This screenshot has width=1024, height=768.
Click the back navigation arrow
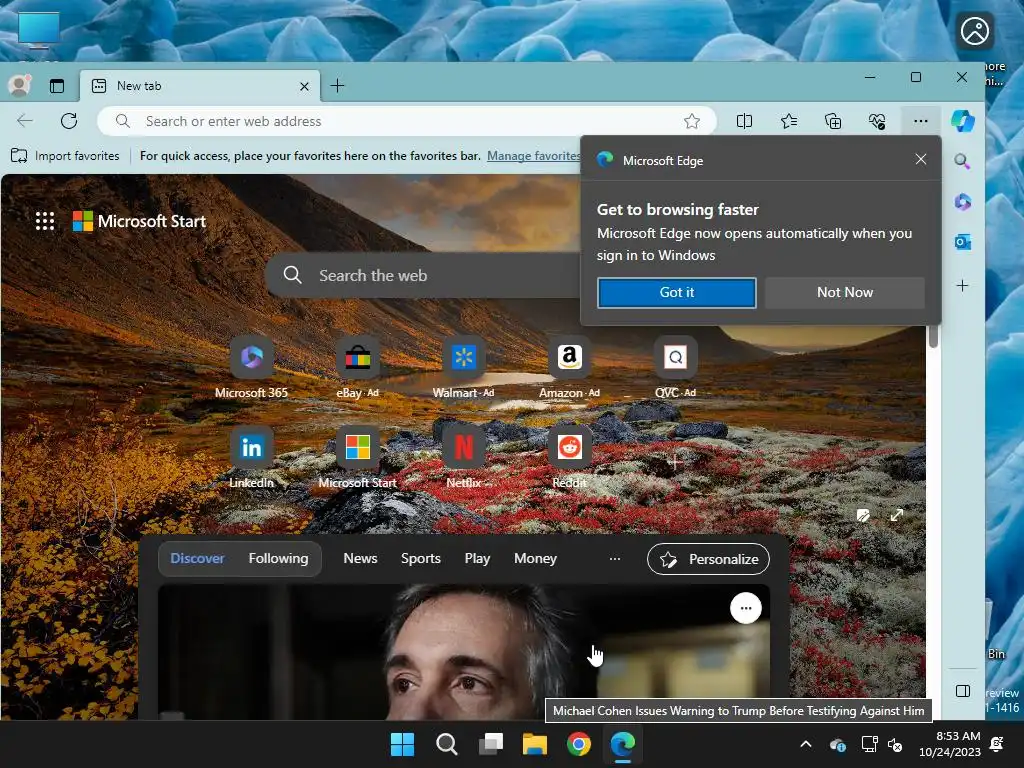[x=25, y=121]
